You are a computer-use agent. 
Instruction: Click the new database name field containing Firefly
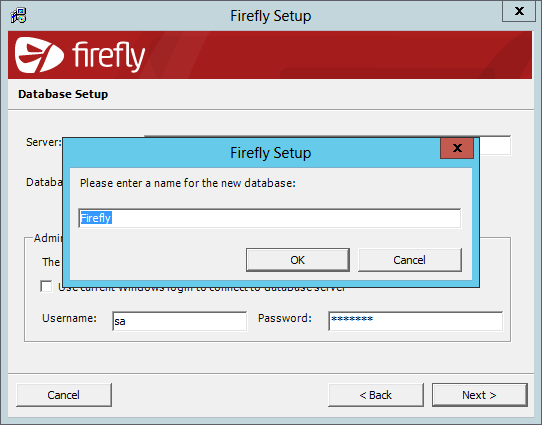(x=270, y=218)
